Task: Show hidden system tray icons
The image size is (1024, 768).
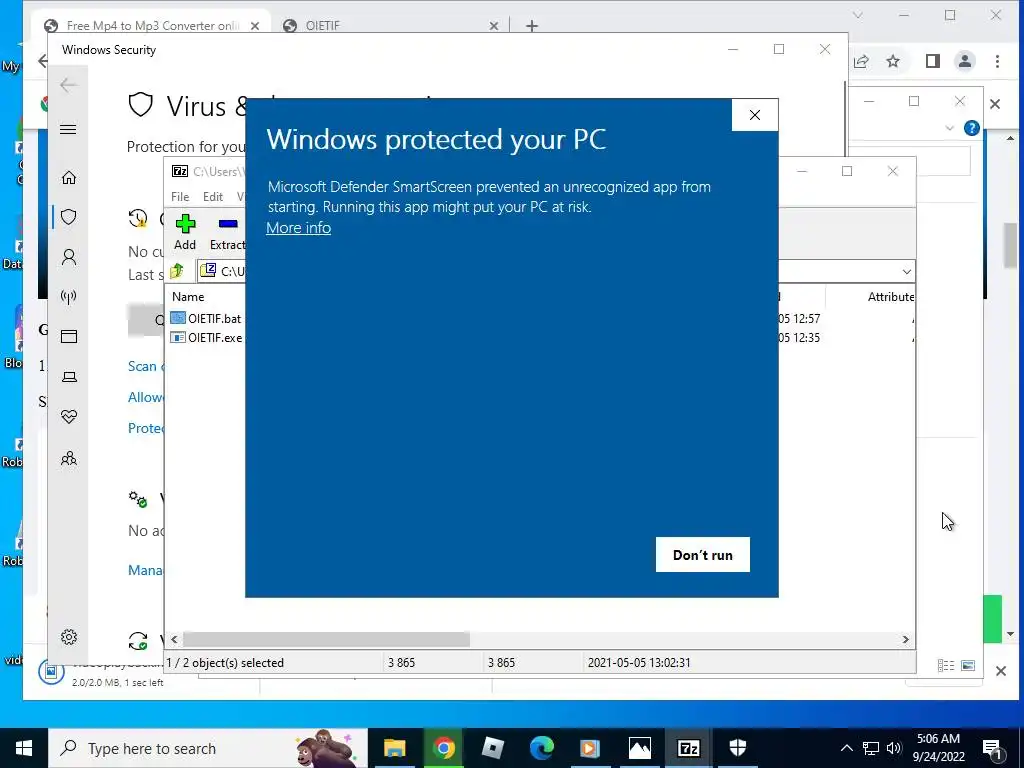Action: (x=846, y=748)
